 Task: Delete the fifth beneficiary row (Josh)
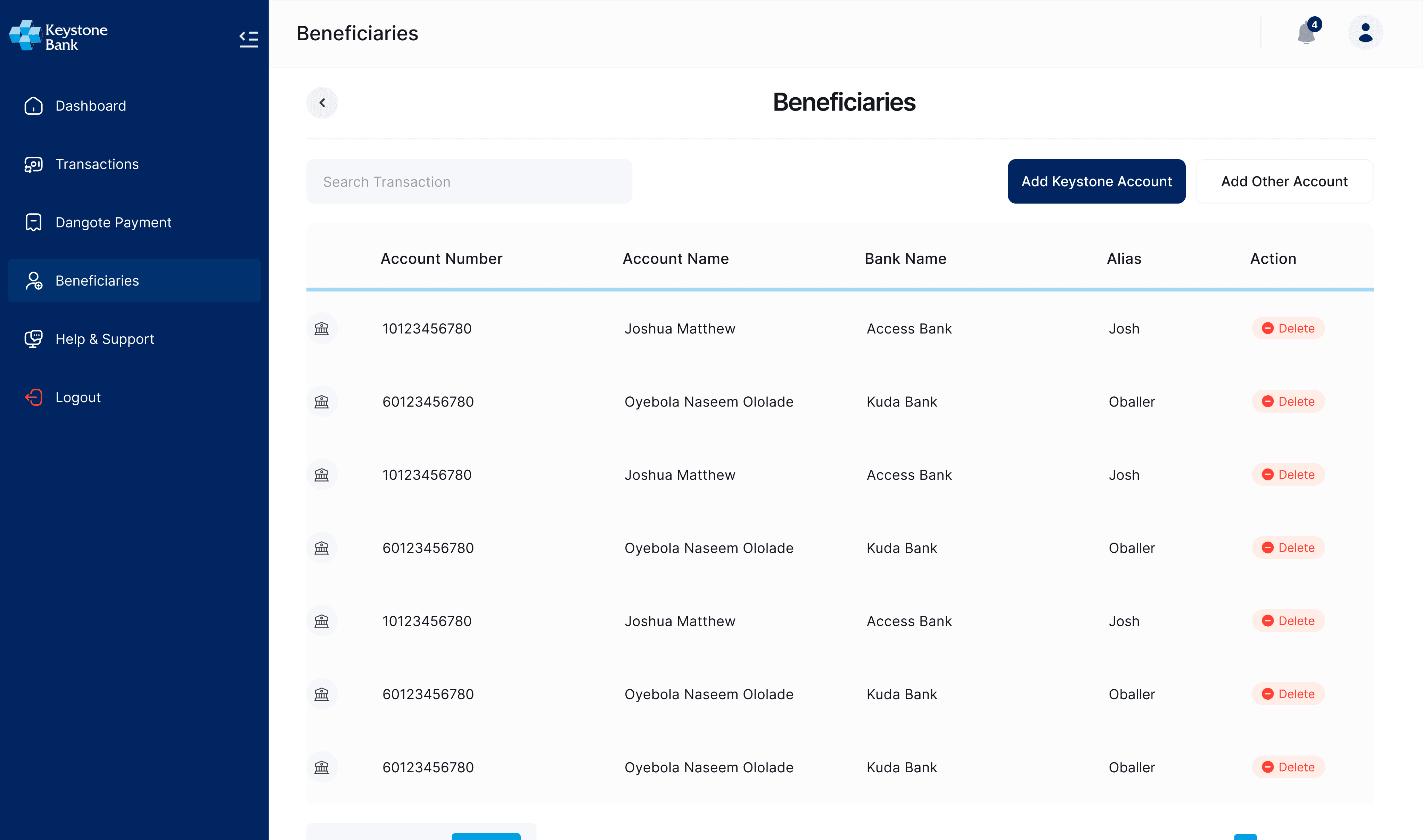[1288, 621]
